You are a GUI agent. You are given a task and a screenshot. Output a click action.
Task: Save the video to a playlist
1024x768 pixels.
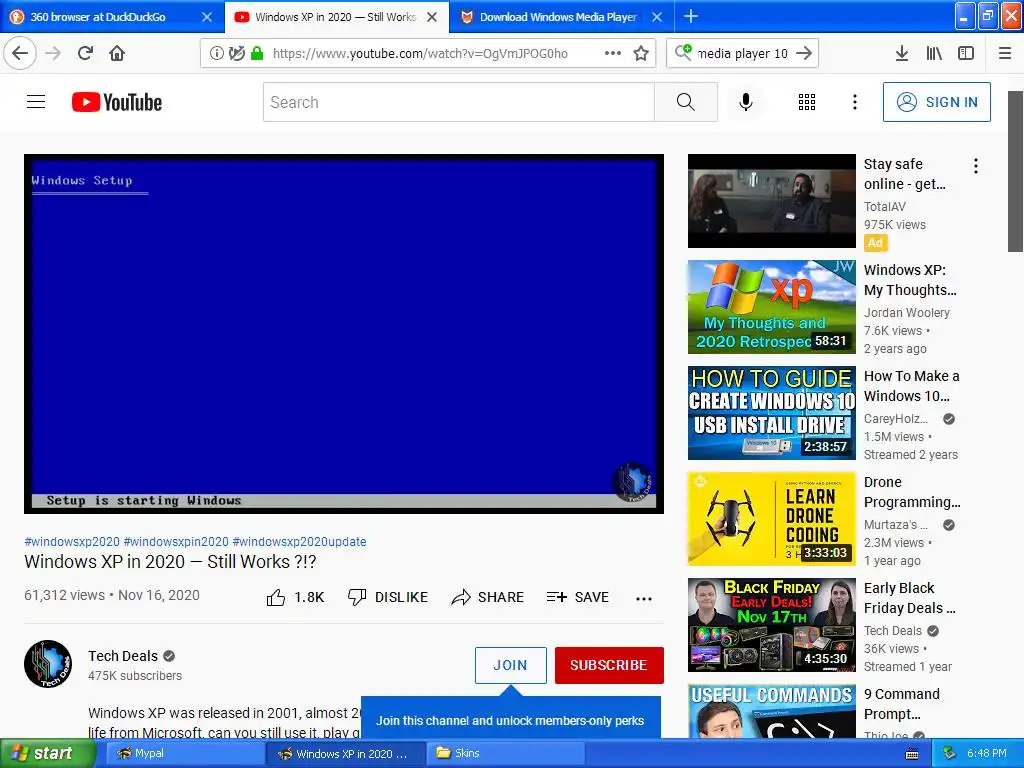point(578,597)
